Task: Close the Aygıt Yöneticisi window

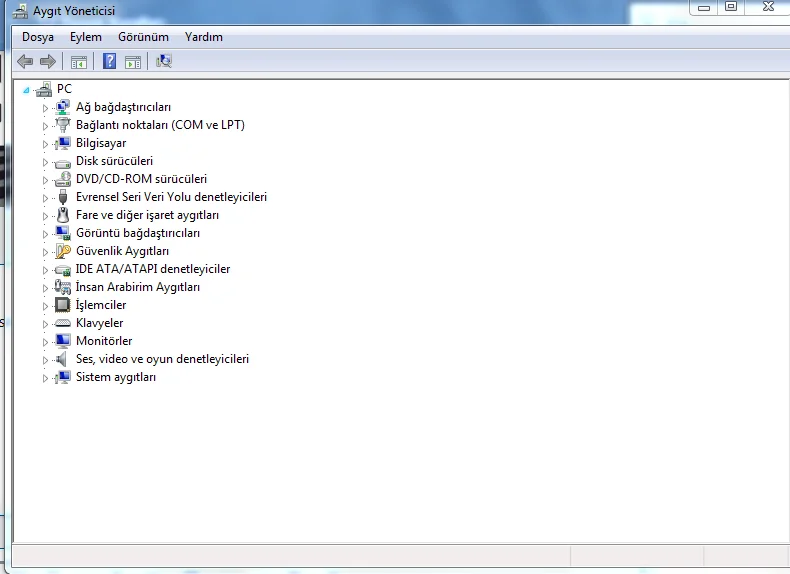Action: tap(768, 7)
